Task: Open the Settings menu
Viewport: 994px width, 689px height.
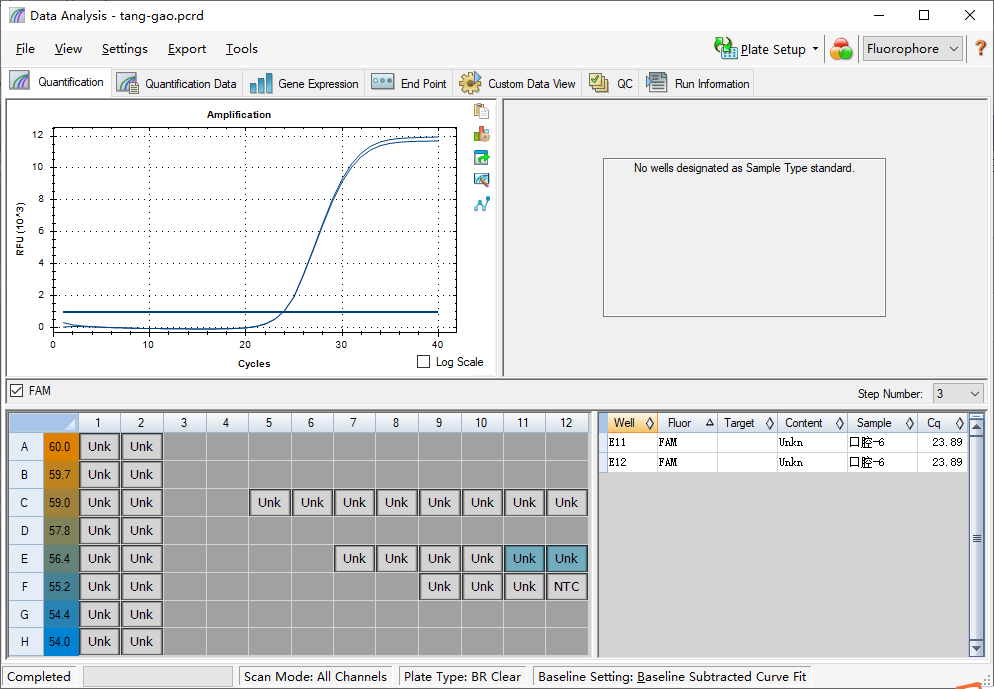Action: tap(124, 49)
